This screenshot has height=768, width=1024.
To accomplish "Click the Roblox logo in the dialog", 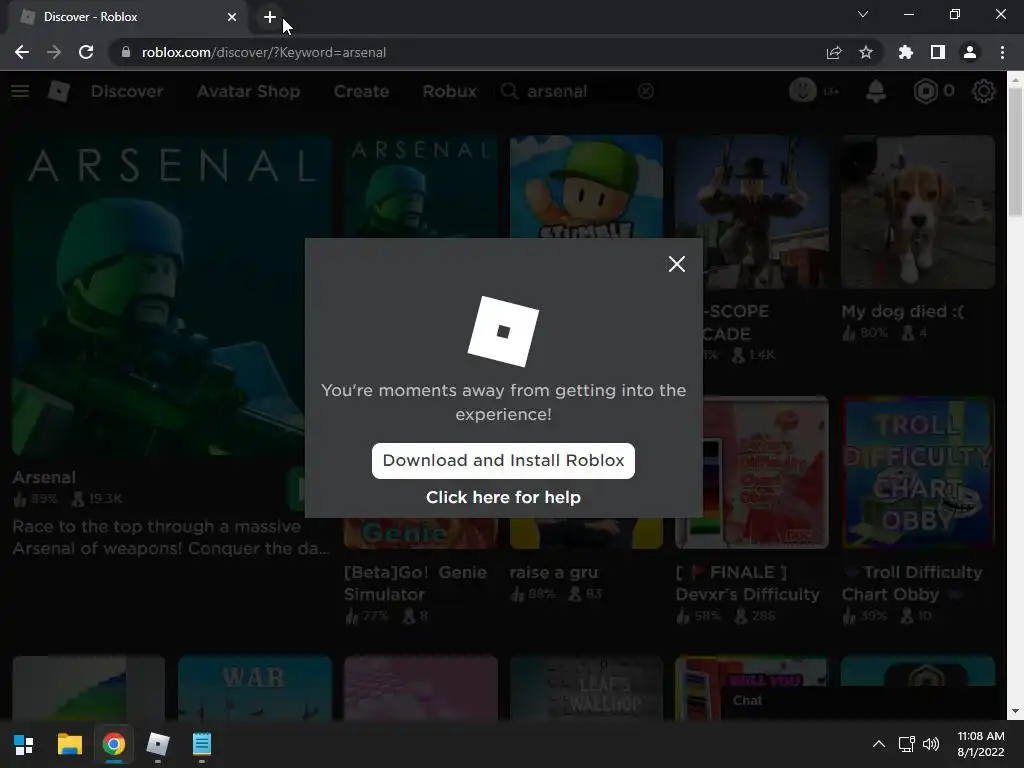I will coord(503,332).
